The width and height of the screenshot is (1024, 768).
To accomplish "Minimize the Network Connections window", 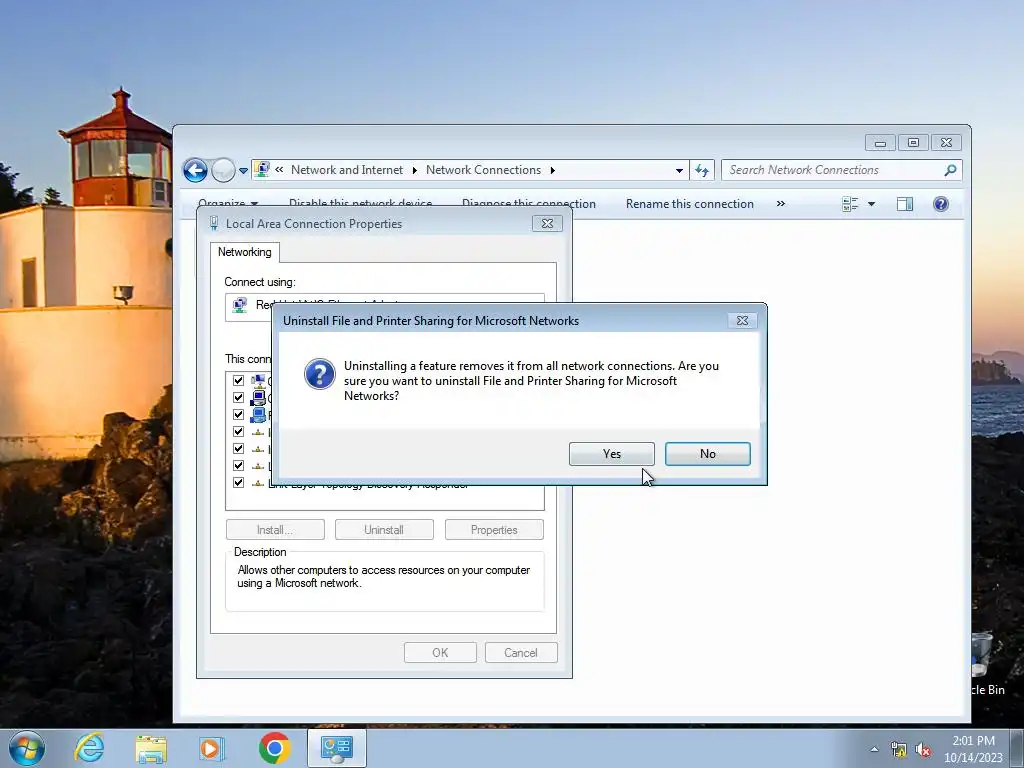I will click(880, 143).
